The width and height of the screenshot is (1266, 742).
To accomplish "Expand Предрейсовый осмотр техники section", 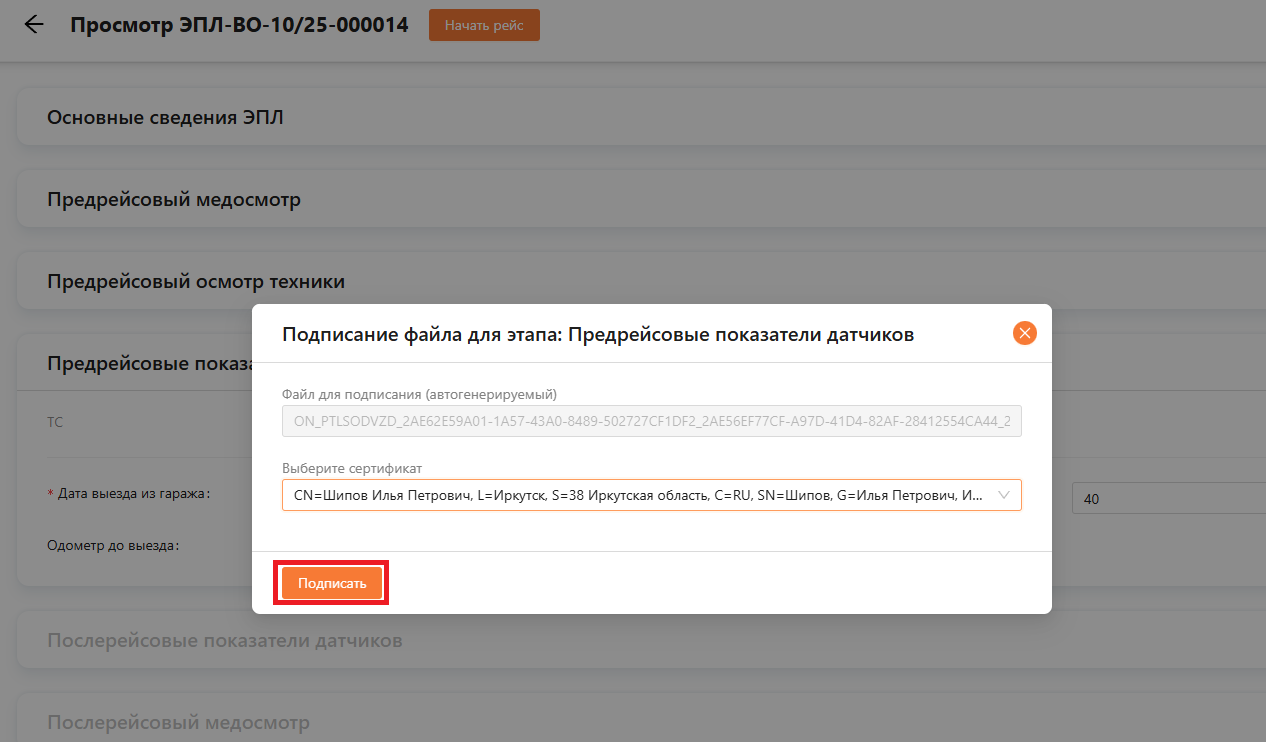I will coord(195,281).
